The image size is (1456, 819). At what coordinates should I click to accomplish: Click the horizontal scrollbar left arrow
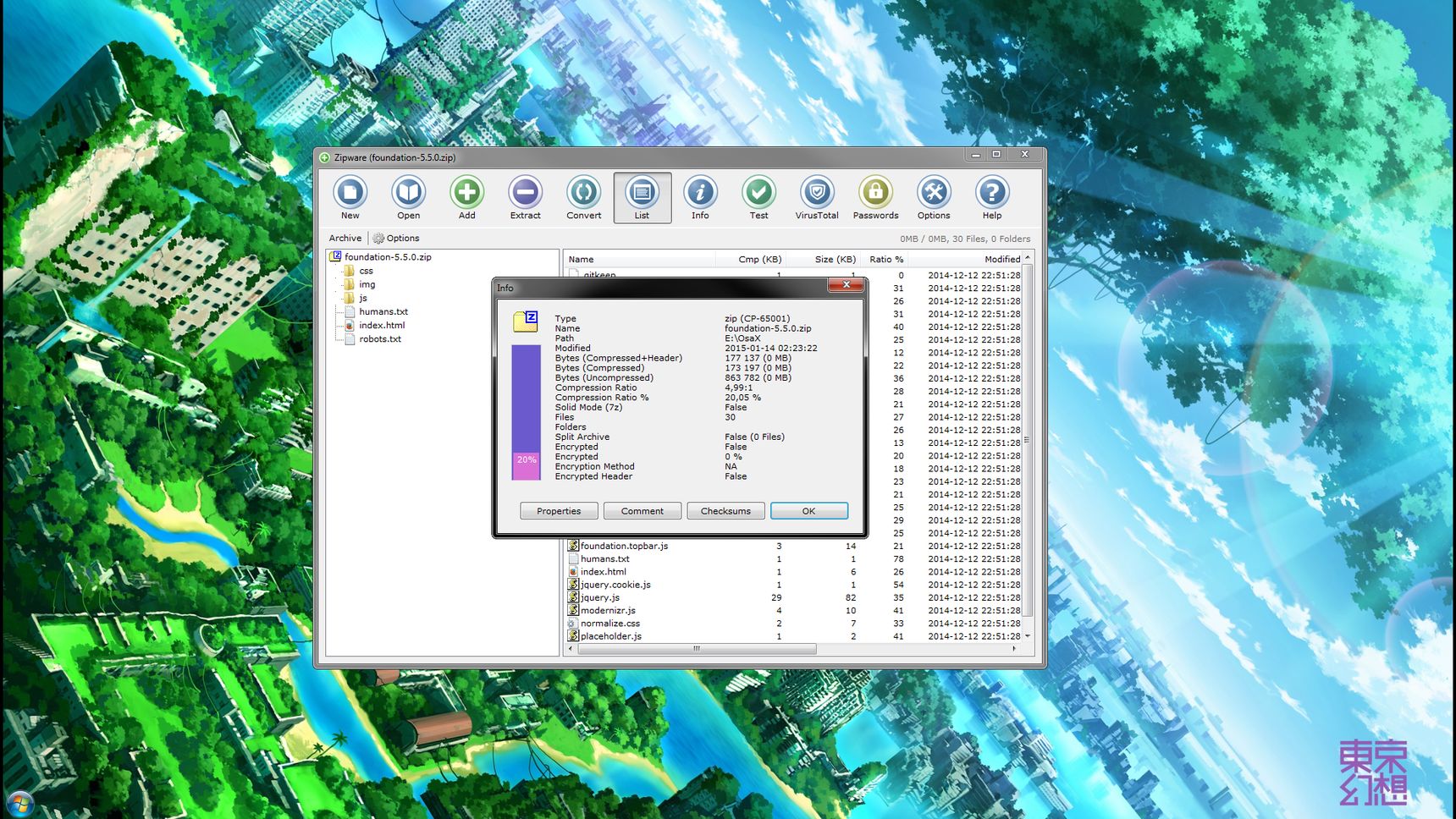coord(571,649)
